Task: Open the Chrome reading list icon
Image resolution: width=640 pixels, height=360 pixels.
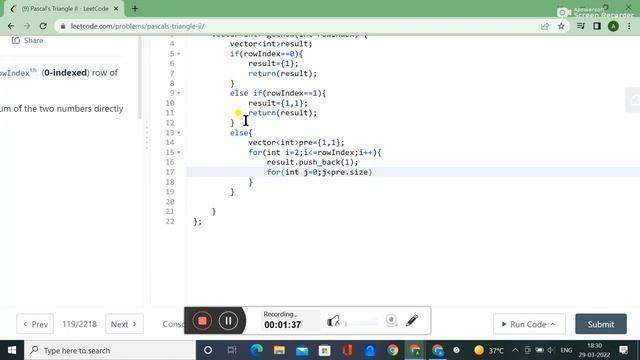Action: 581,26
